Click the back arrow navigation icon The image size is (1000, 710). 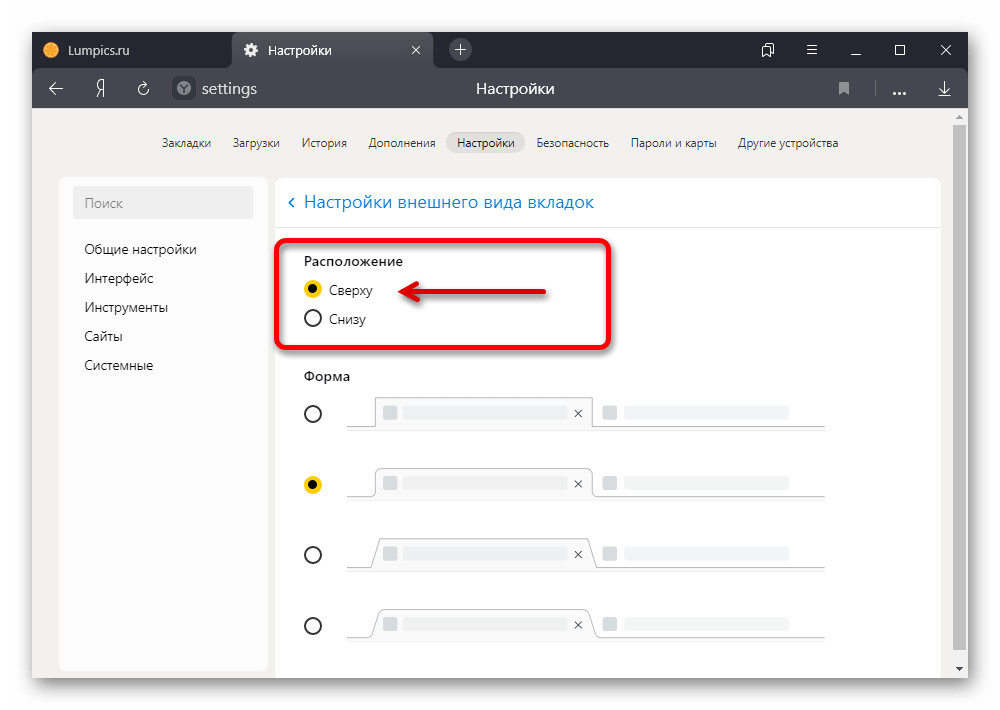(56, 89)
